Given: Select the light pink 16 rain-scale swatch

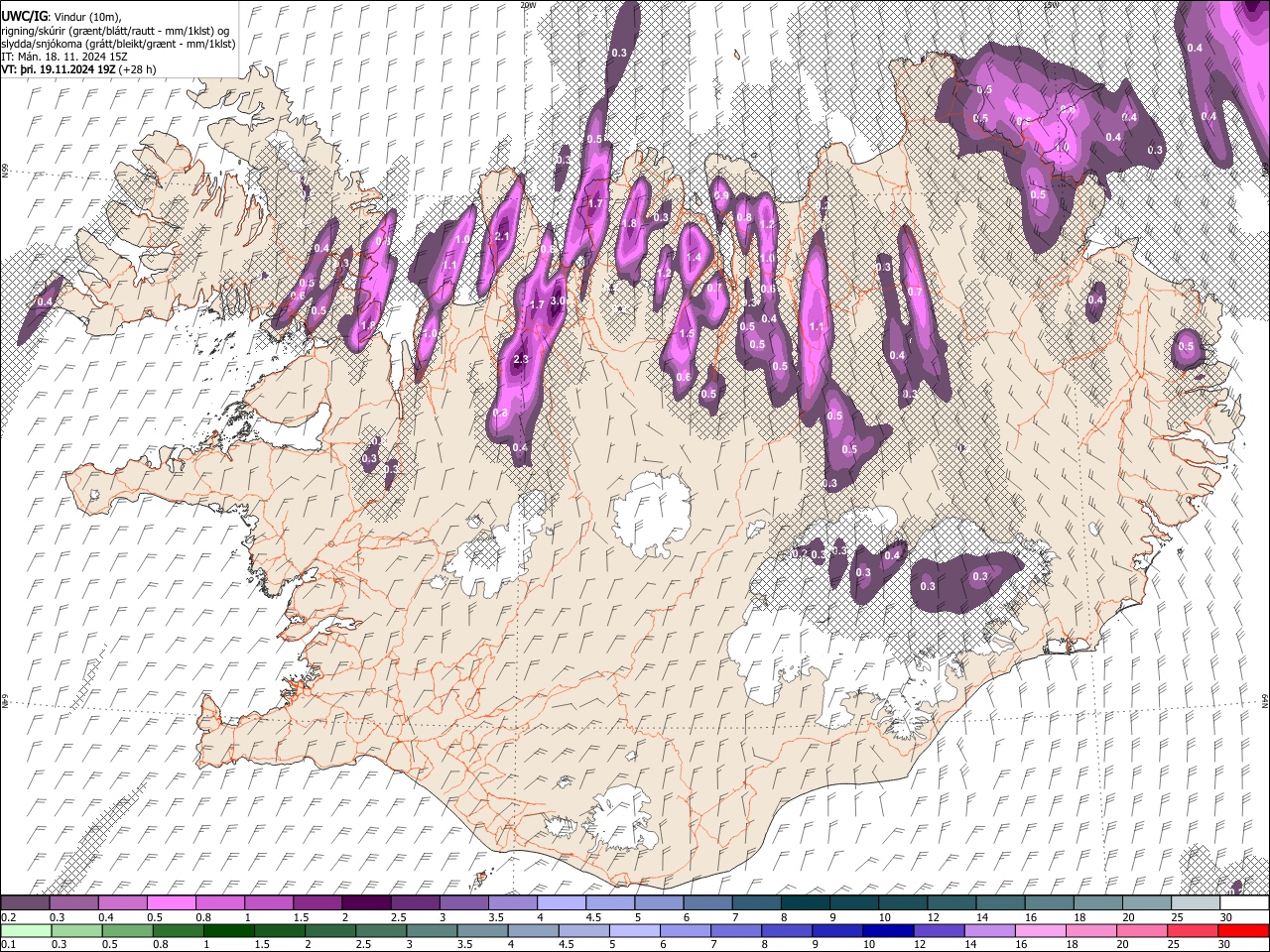Looking at the screenshot, I should (1040, 930).
